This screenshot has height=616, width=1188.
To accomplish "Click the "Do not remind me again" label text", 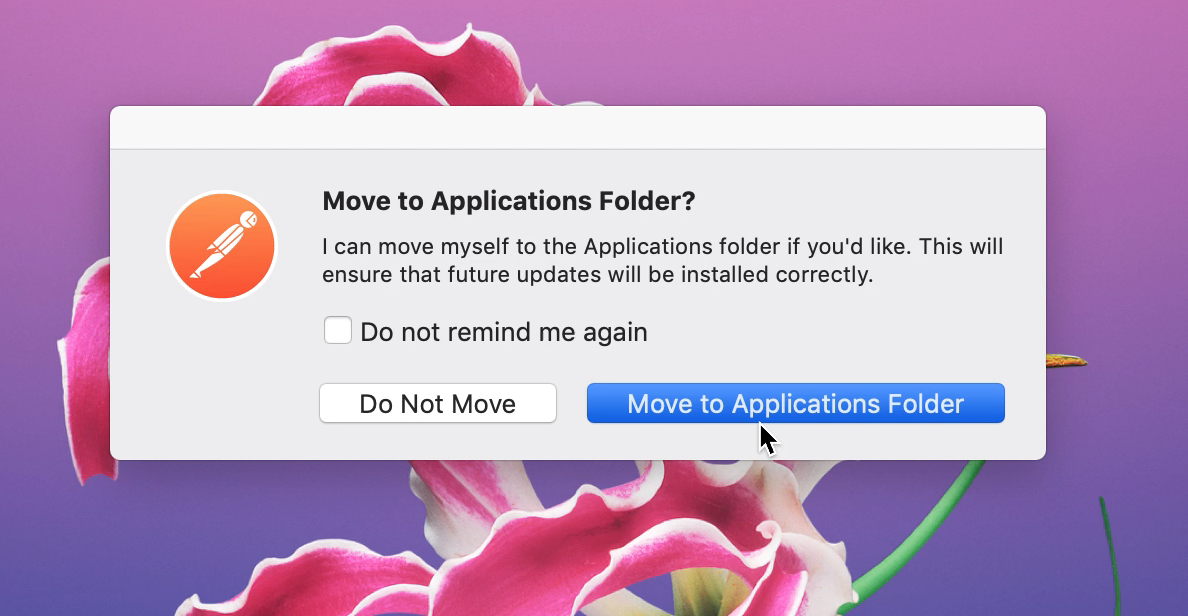I will pyautogui.click(x=504, y=332).
